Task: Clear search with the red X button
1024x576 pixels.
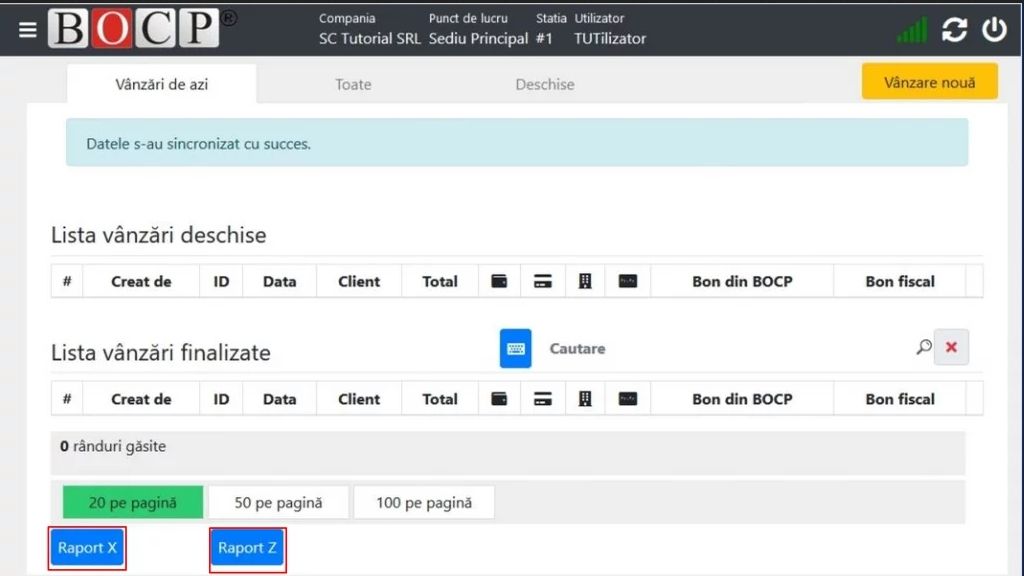Action: [951, 347]
